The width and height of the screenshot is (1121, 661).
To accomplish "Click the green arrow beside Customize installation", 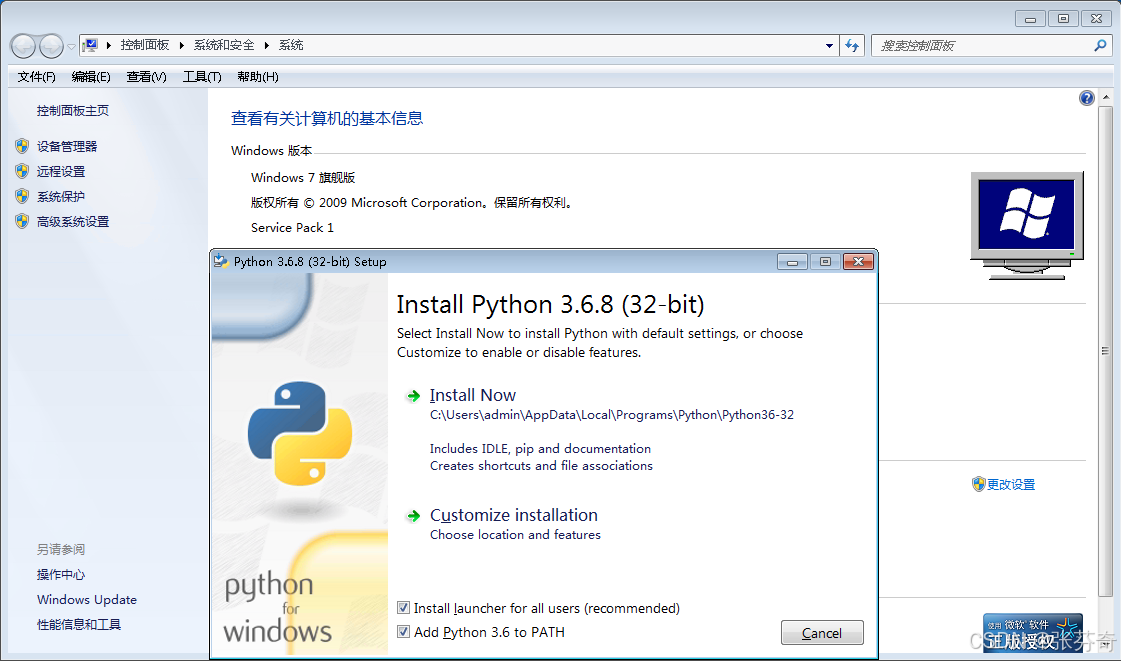I will (413, 516).
